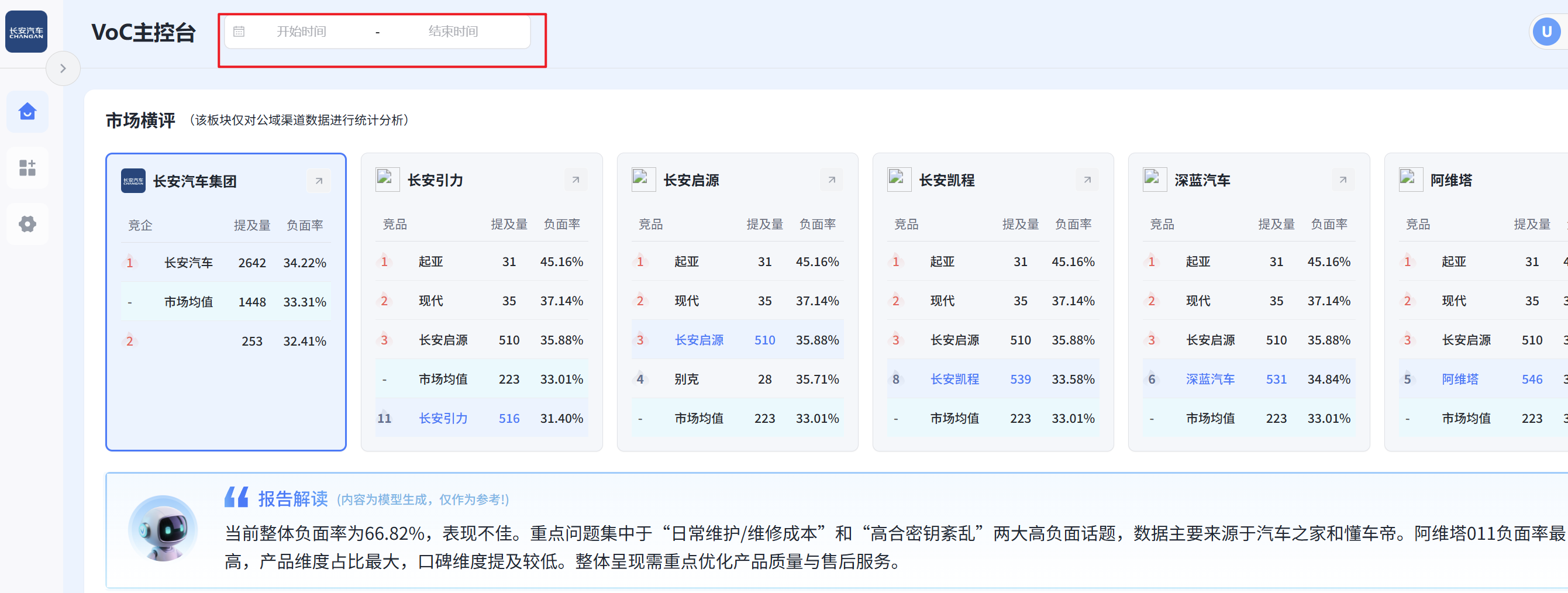Open detail arrow on 长安引力 card
This screenshot has height=593, width=1568.
tap(575, 180)
